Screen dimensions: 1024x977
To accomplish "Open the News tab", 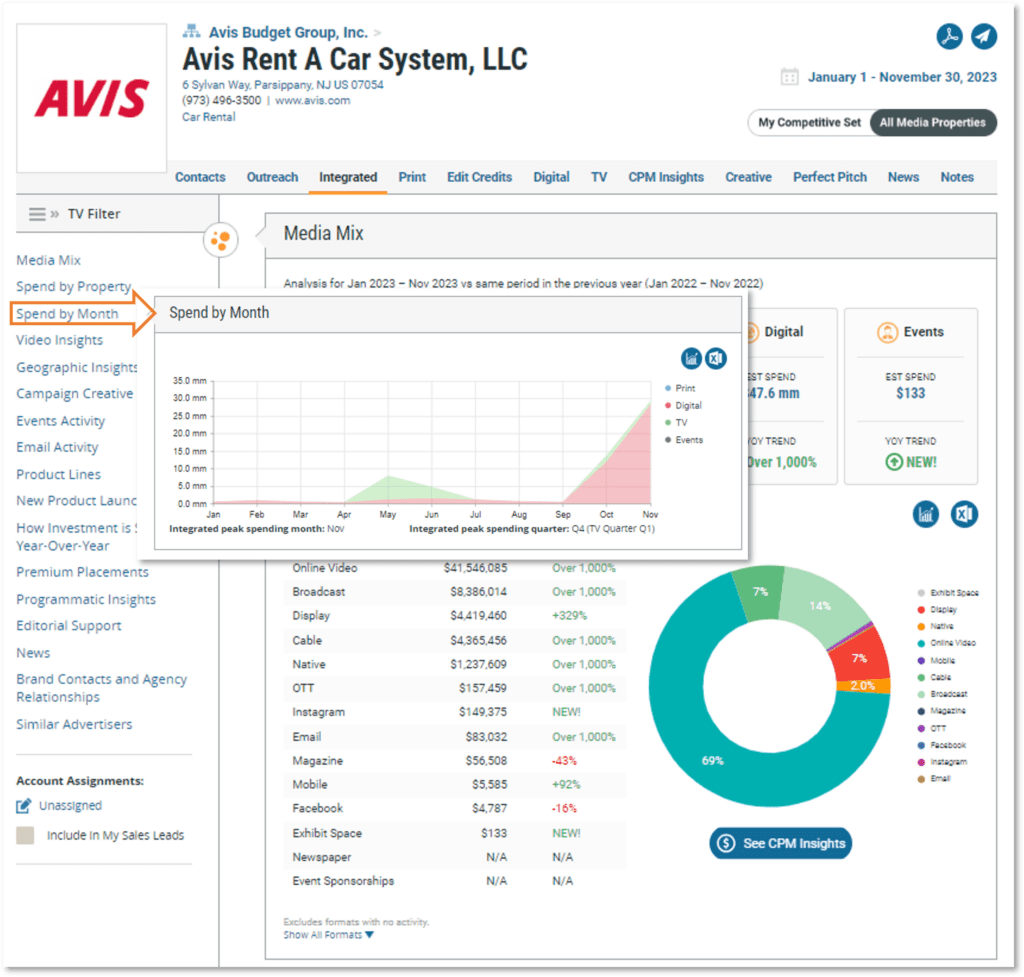I will (x=903, y=177).
